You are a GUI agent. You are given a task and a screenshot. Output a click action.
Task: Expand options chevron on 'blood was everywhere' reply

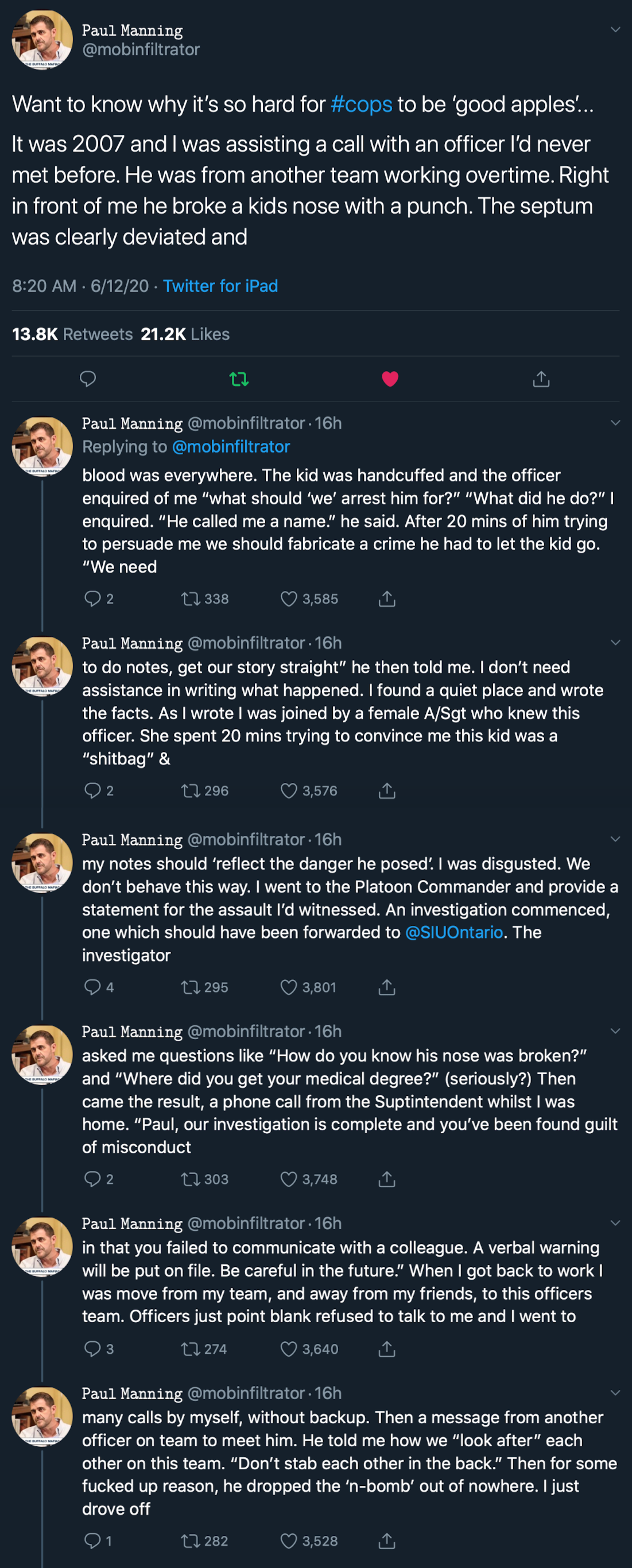(x=615, y=422)
